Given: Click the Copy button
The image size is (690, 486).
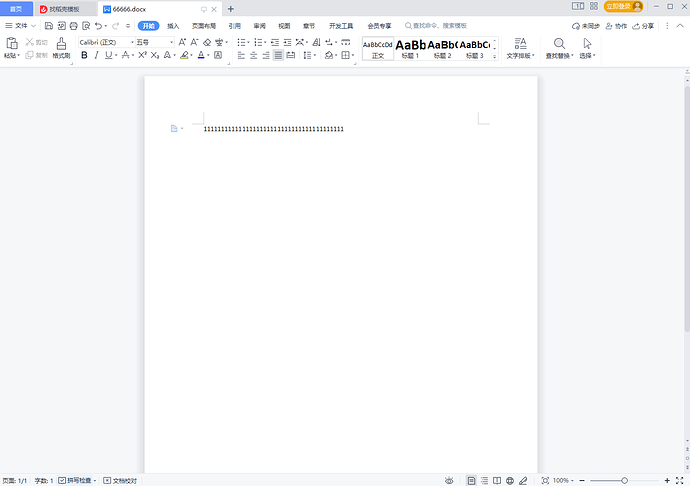Looking at the screenshot, I should tap(36, 55).
